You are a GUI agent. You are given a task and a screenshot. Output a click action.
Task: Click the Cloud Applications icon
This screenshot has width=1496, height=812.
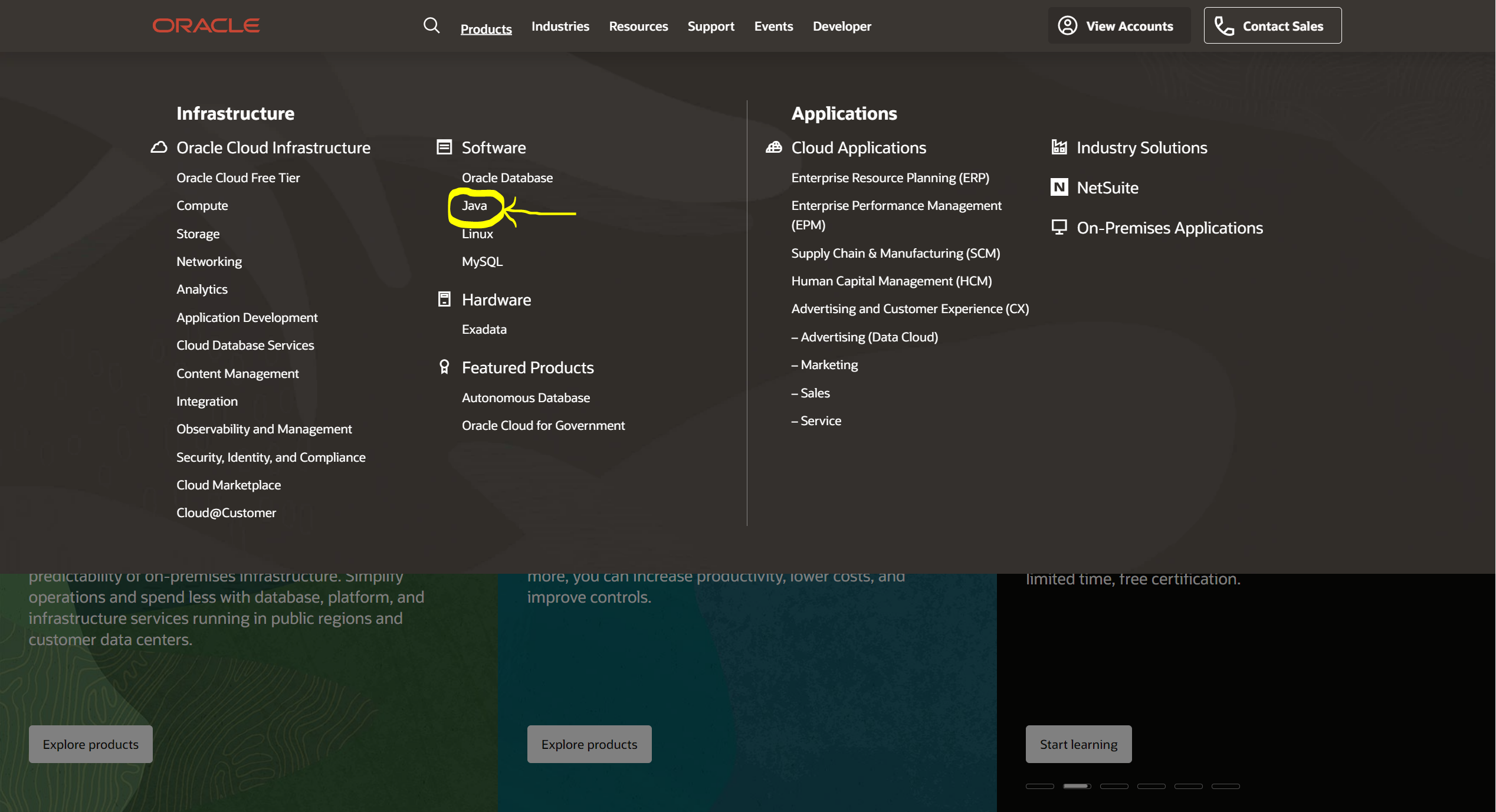click(x=773, y=147)
